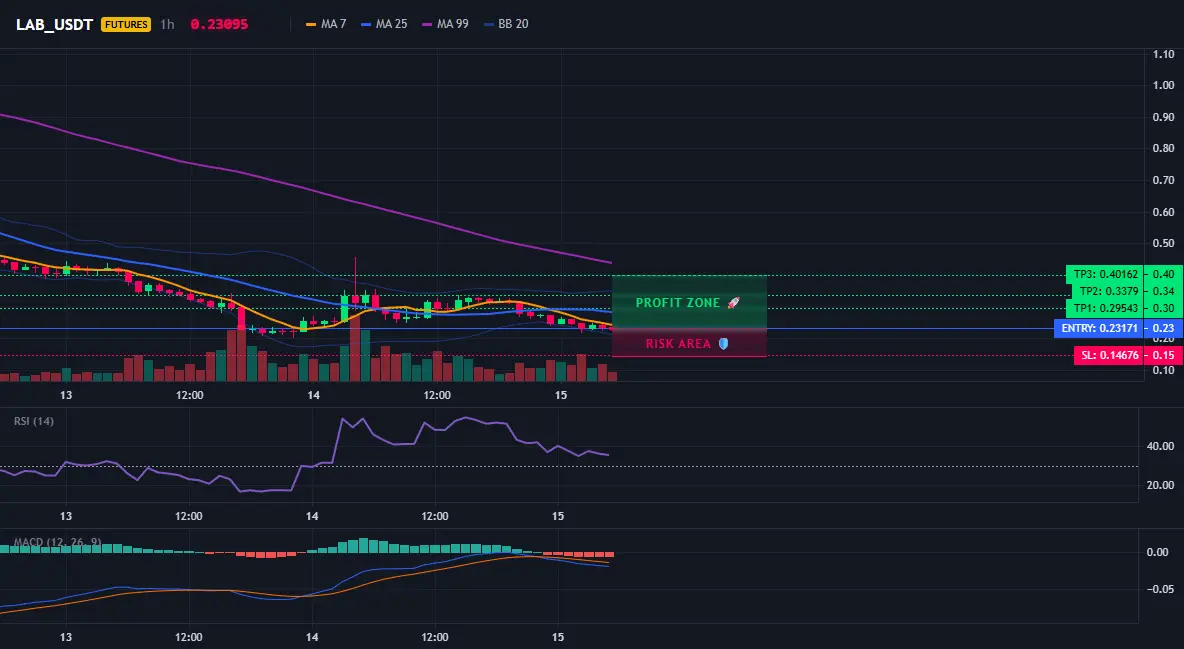Click the TP3: 0.40162 price tag
This screenshot has height=649, width=1184.
click(x=1105, y=274)
